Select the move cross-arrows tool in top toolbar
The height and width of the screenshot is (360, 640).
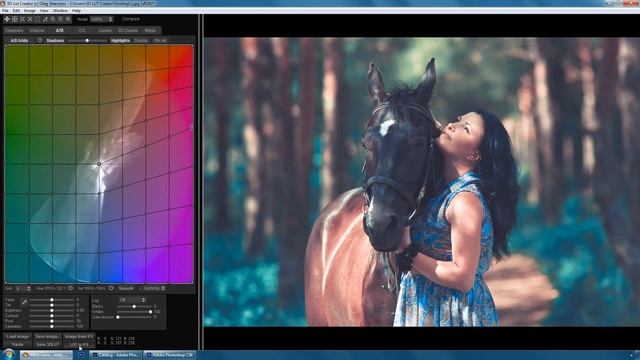[x=7, y=19]
